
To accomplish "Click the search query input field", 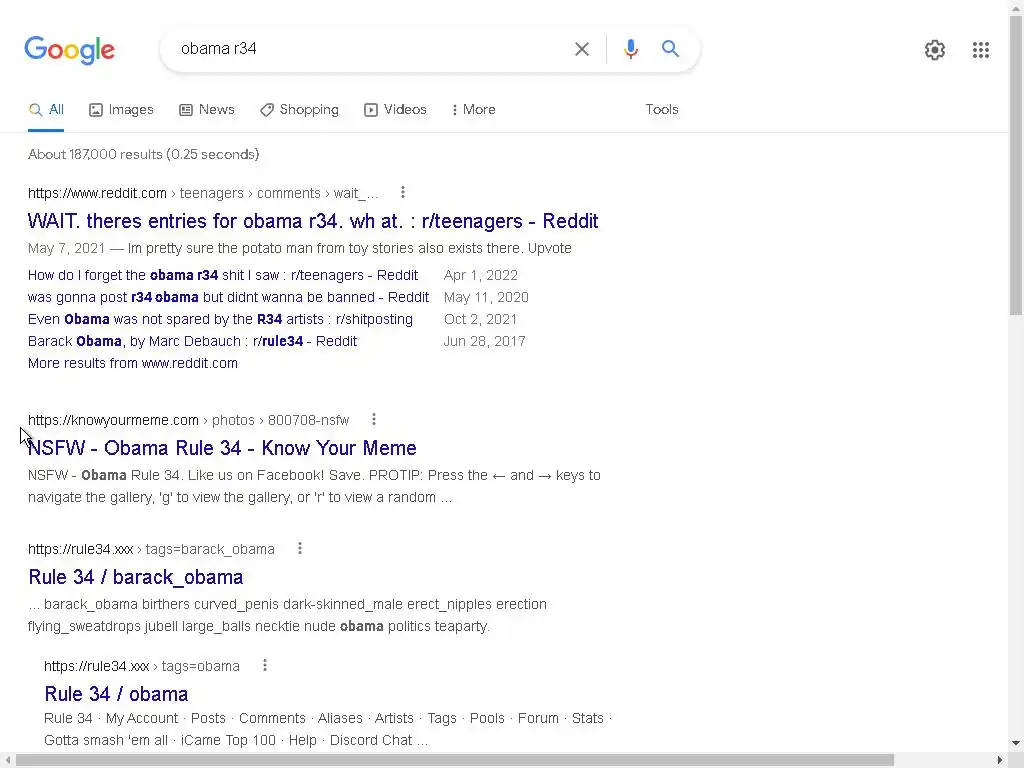I will click(369, 49).
